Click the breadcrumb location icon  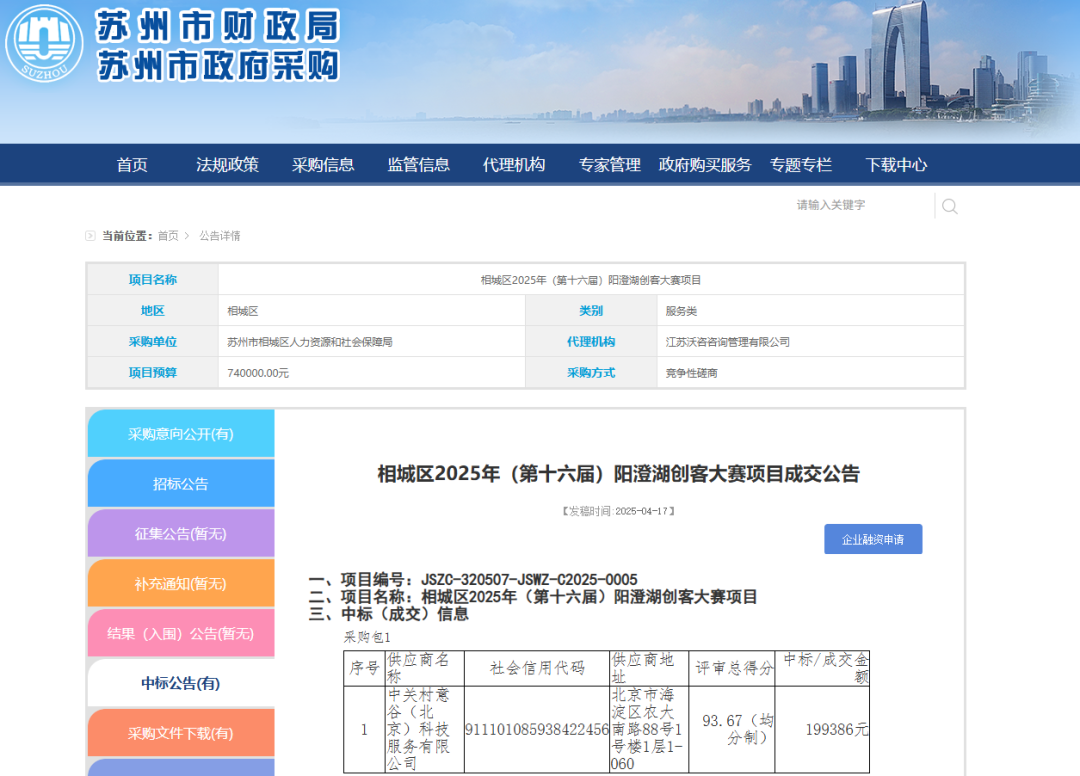91,236
